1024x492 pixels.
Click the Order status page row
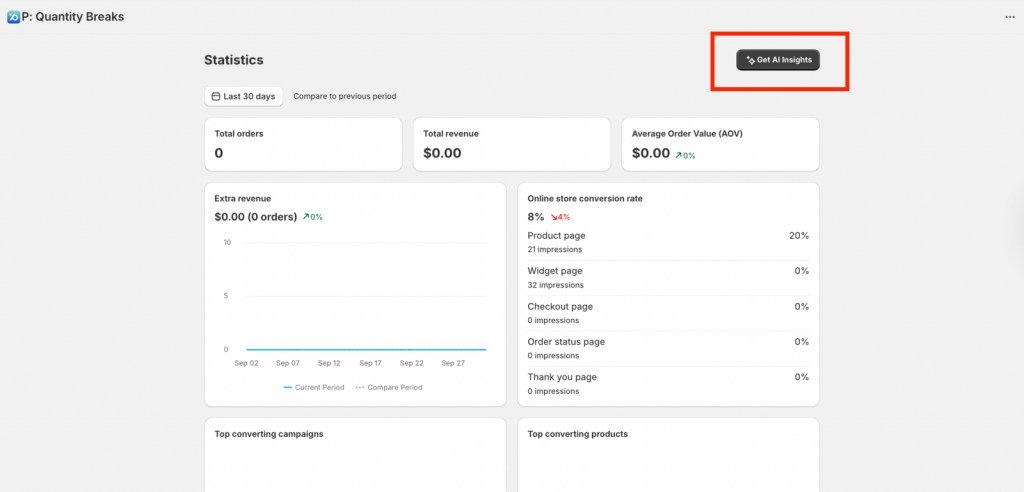(x=668, y=348)
